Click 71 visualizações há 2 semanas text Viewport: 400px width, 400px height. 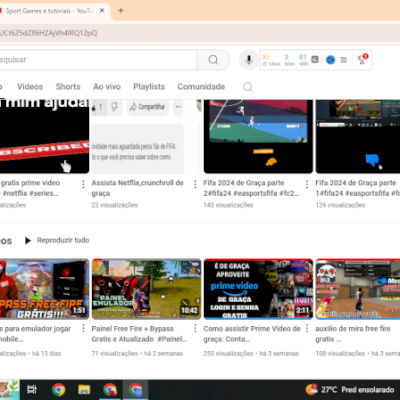coord(137,353)
